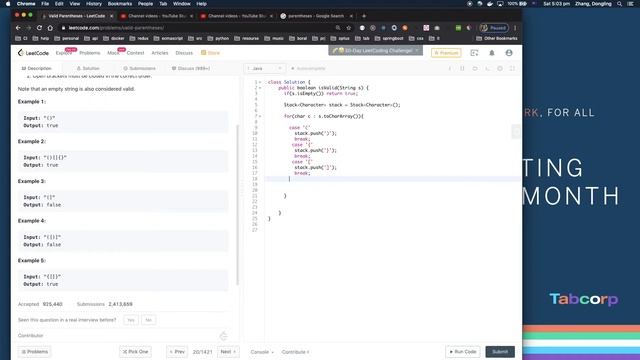Toggle fullscreen mode in the code editor

[512, 69]
